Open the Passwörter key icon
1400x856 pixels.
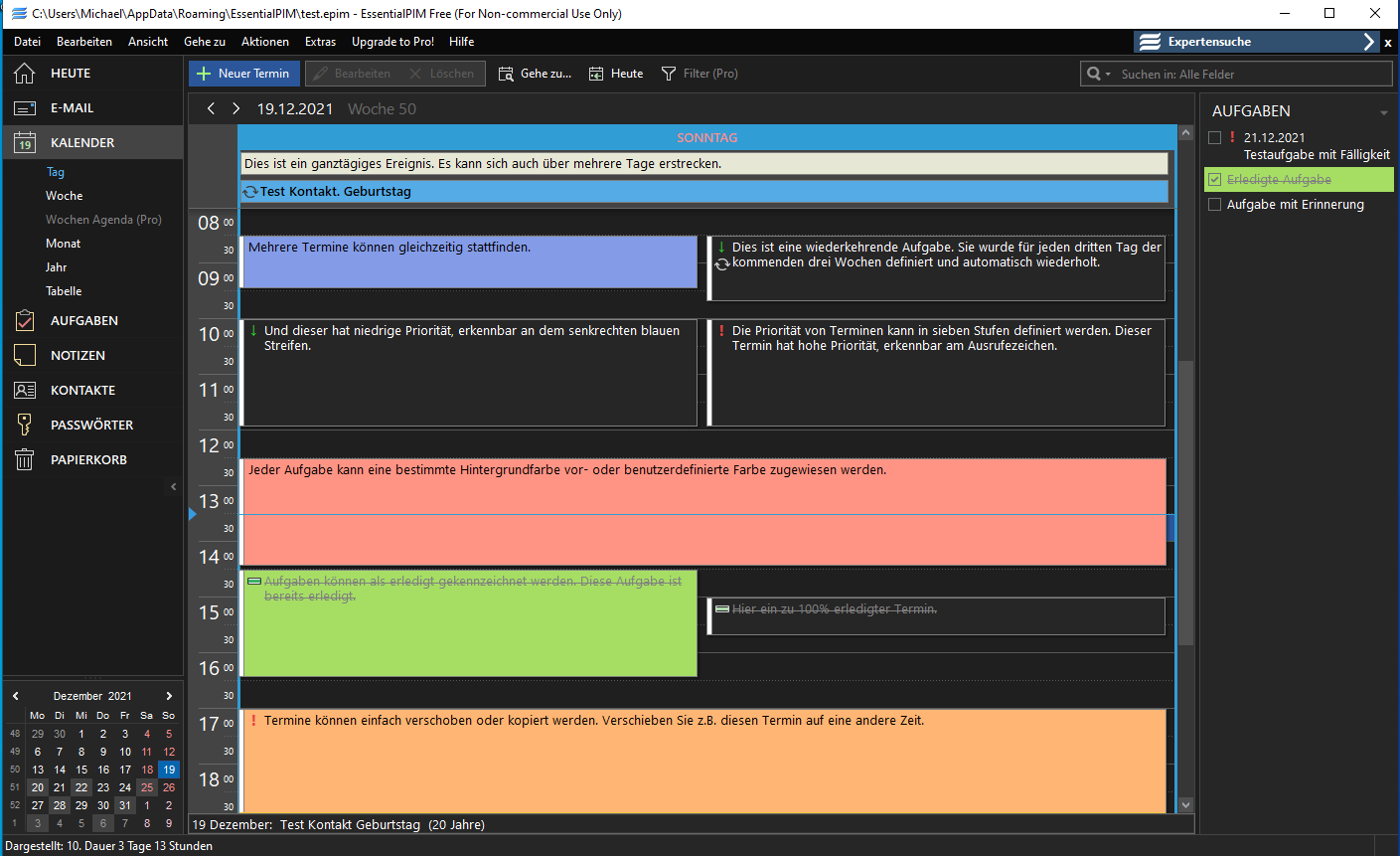click(x=25, y=426)
